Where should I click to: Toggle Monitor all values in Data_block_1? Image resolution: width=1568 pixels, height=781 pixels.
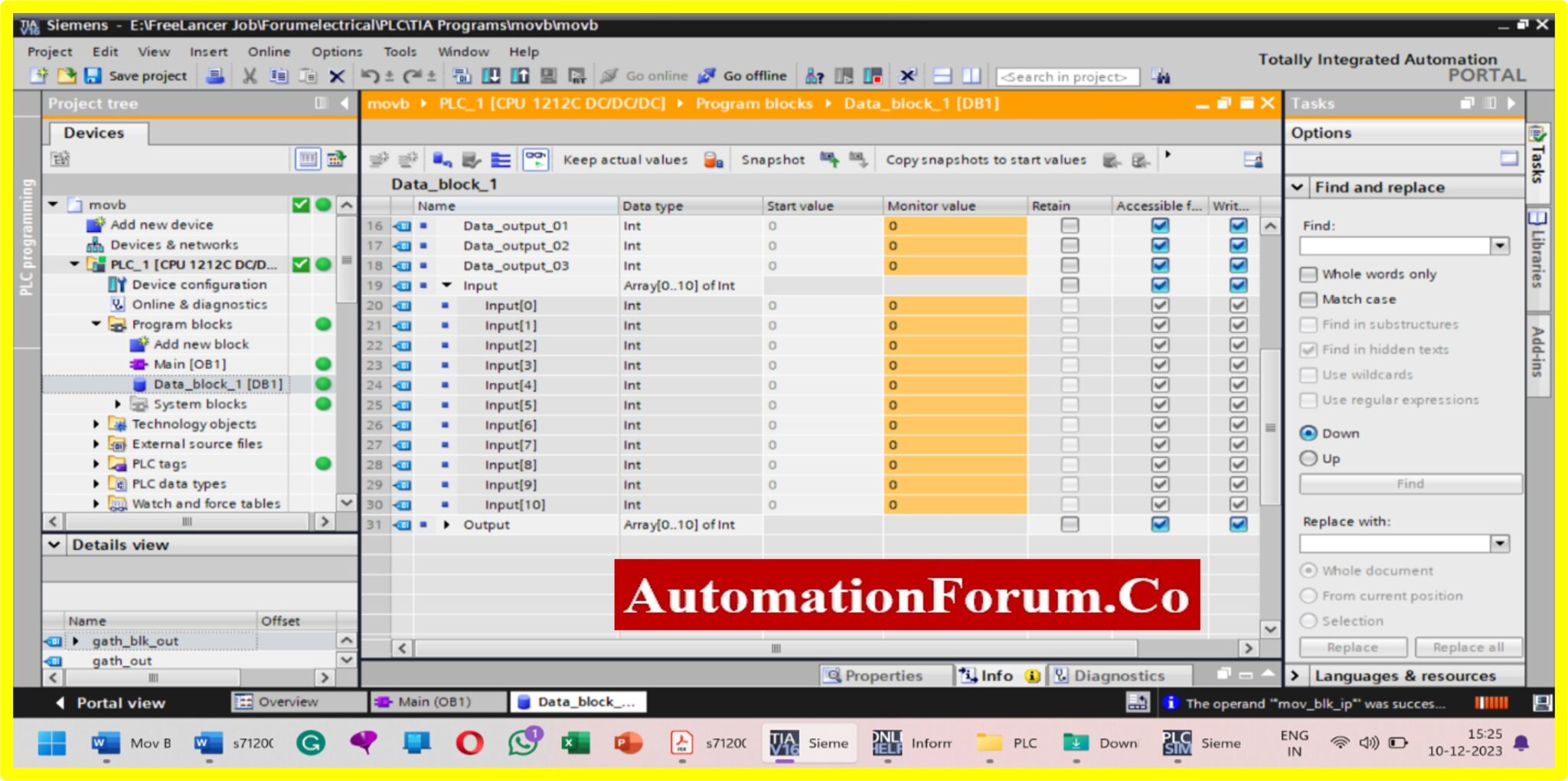[x=535, y=159]
